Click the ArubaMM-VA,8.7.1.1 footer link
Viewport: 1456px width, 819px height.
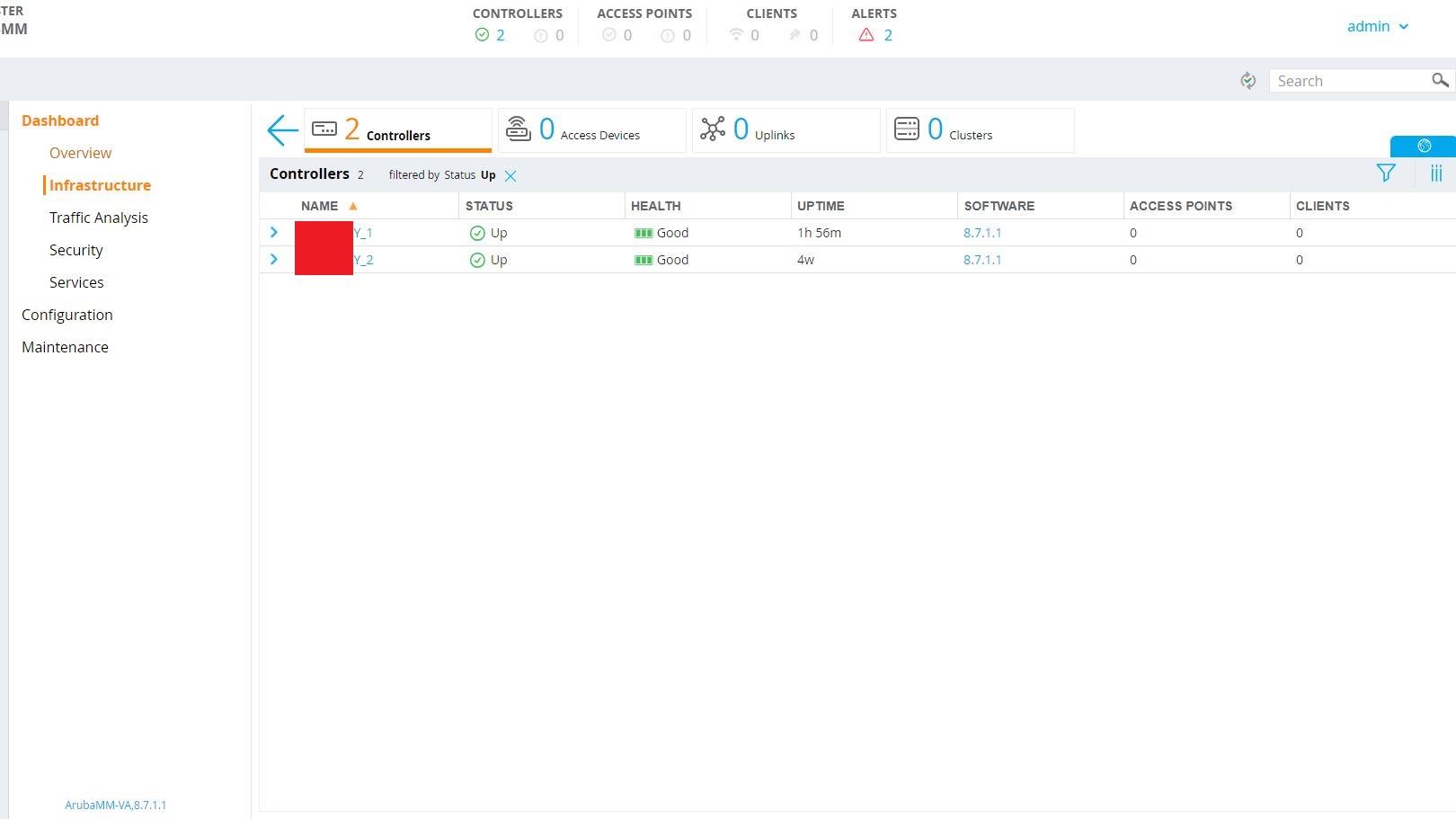(x=115, y=806)
